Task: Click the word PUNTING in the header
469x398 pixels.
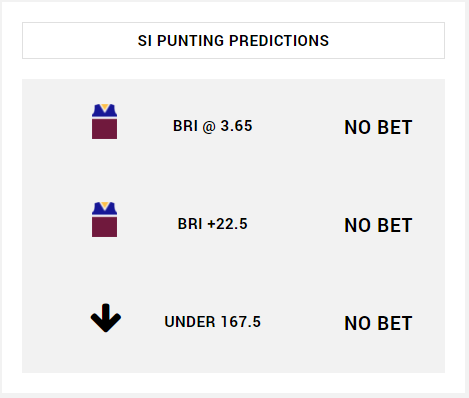Action: tap(190, 41)
